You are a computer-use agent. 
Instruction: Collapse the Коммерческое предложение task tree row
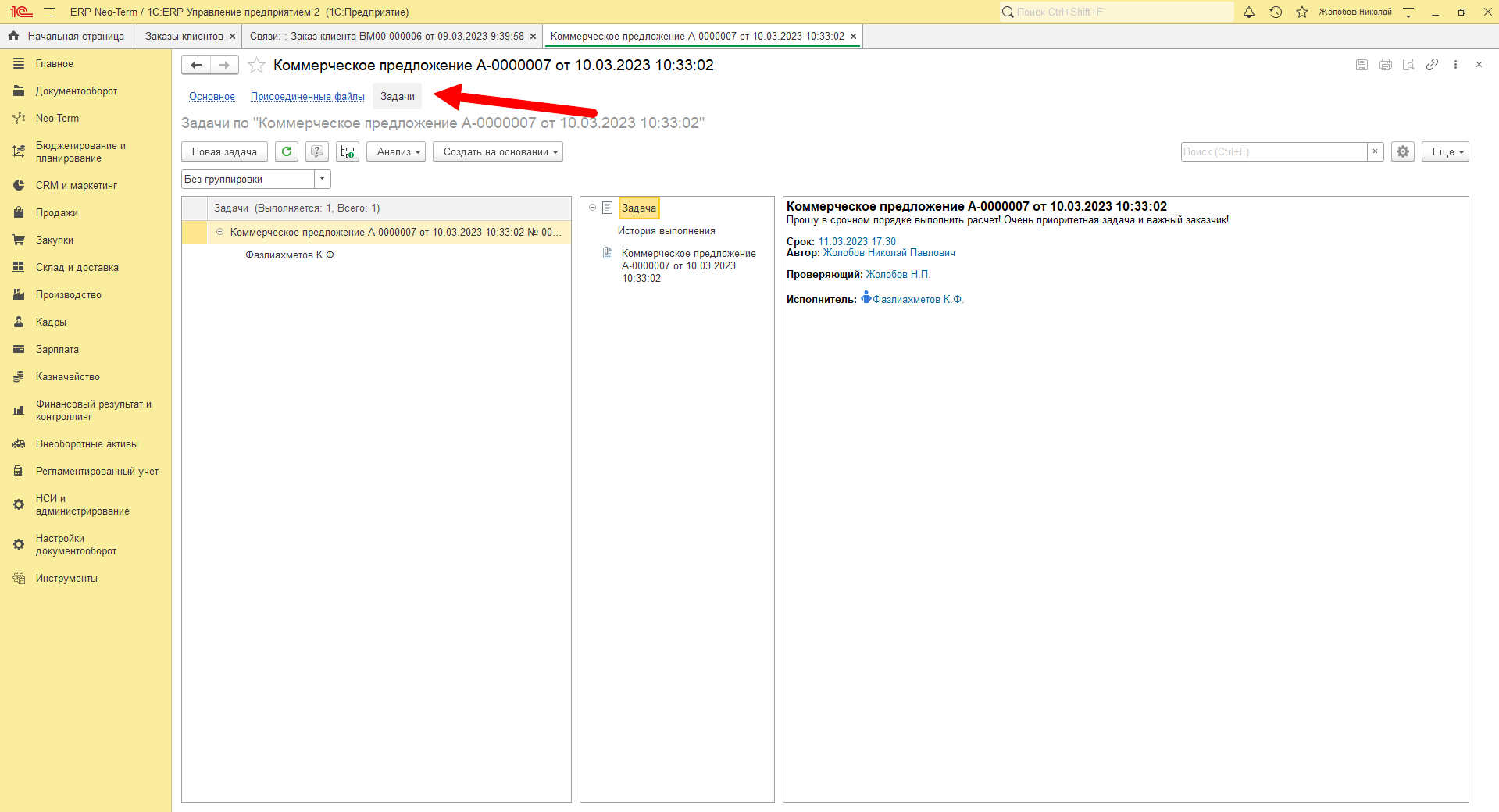click(x=219, y=232)
